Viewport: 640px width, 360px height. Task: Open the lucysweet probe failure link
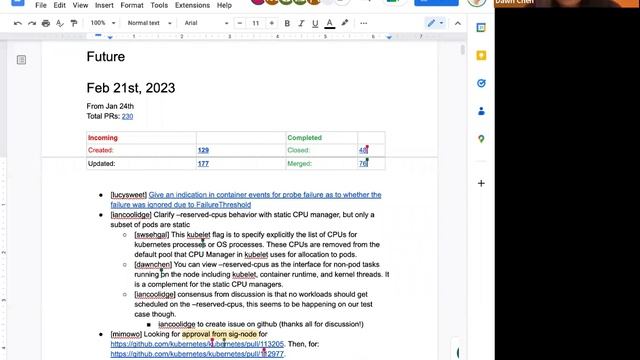[246, 200]
